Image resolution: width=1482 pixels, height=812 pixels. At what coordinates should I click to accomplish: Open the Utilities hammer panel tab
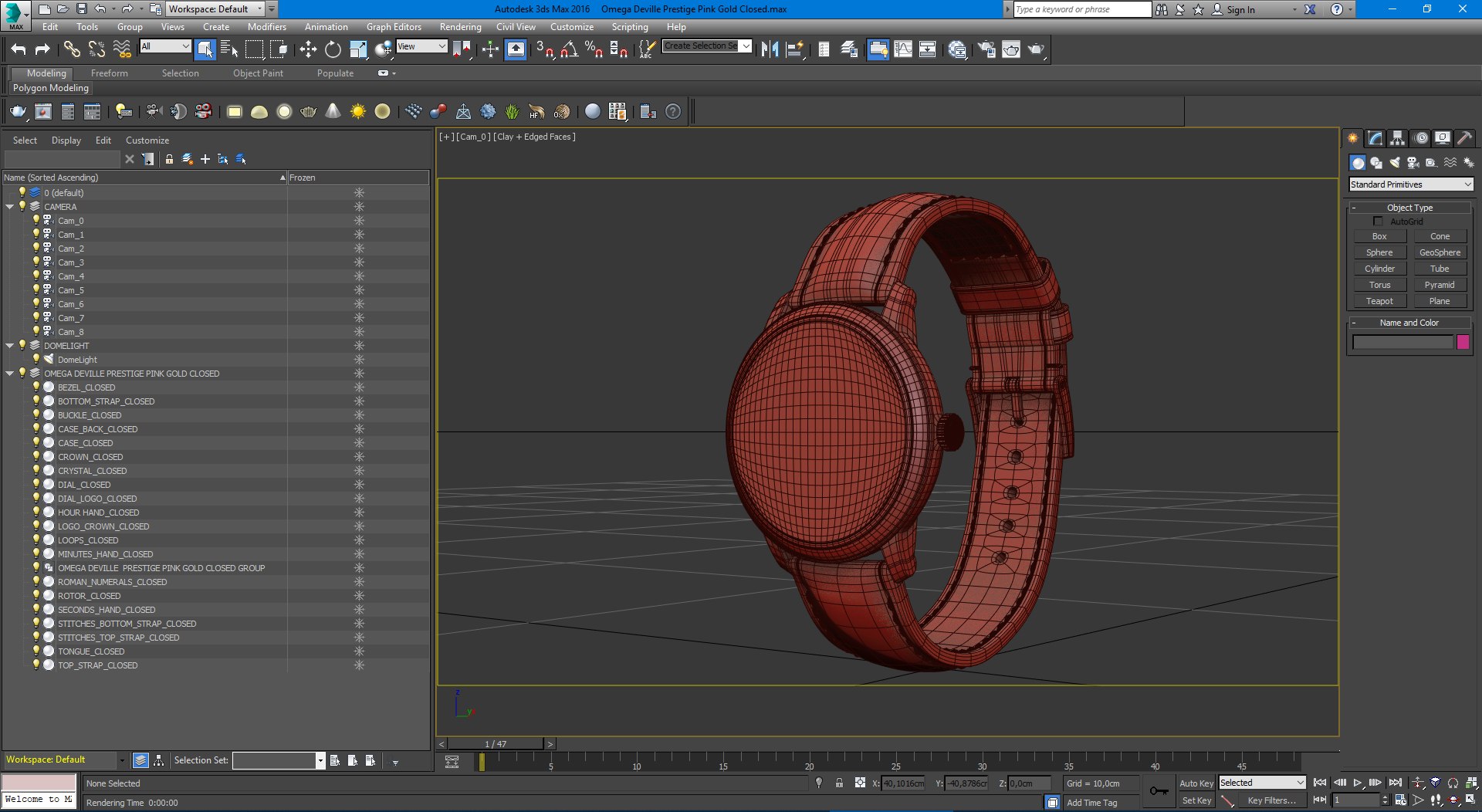click(x=1464, y=138)
